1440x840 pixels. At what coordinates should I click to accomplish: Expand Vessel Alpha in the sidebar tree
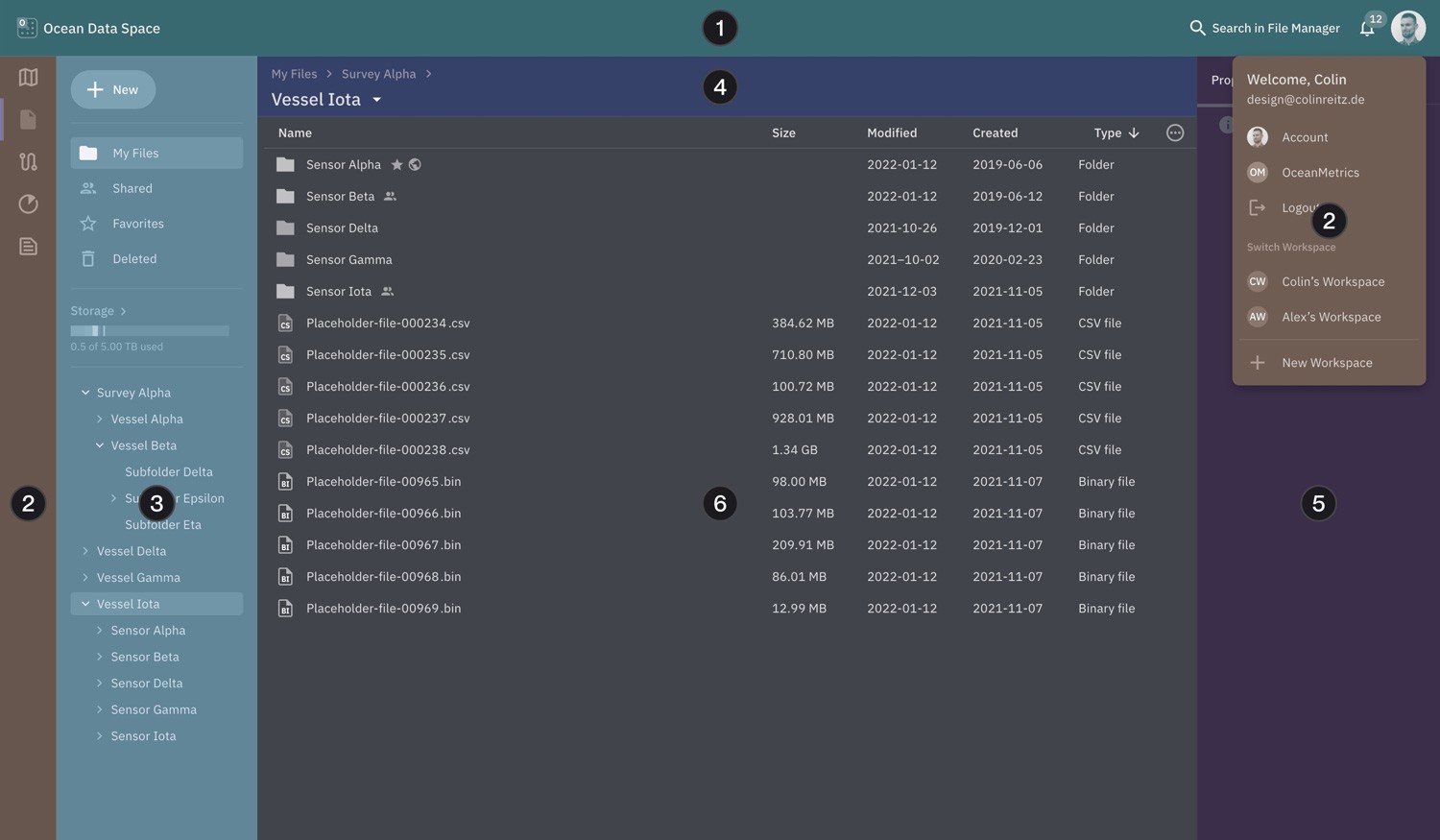[x=99, y=419]
